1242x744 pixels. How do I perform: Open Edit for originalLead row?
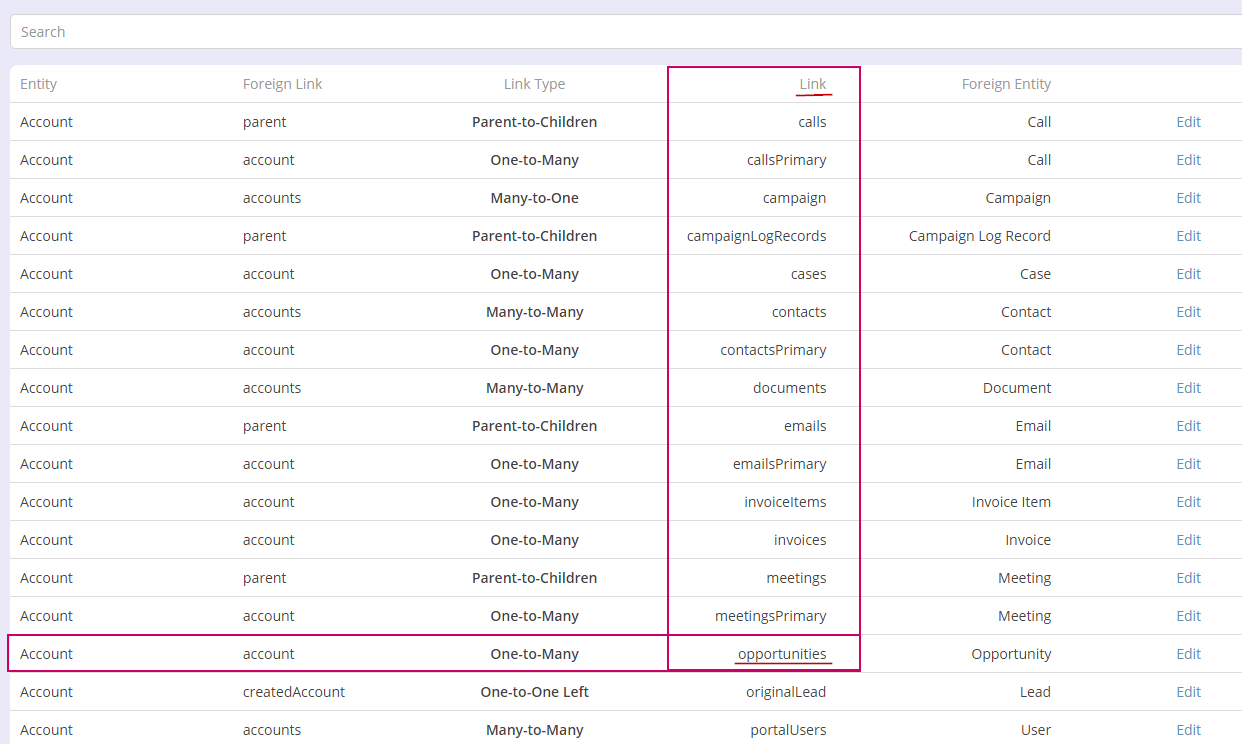coord(1188,692)
